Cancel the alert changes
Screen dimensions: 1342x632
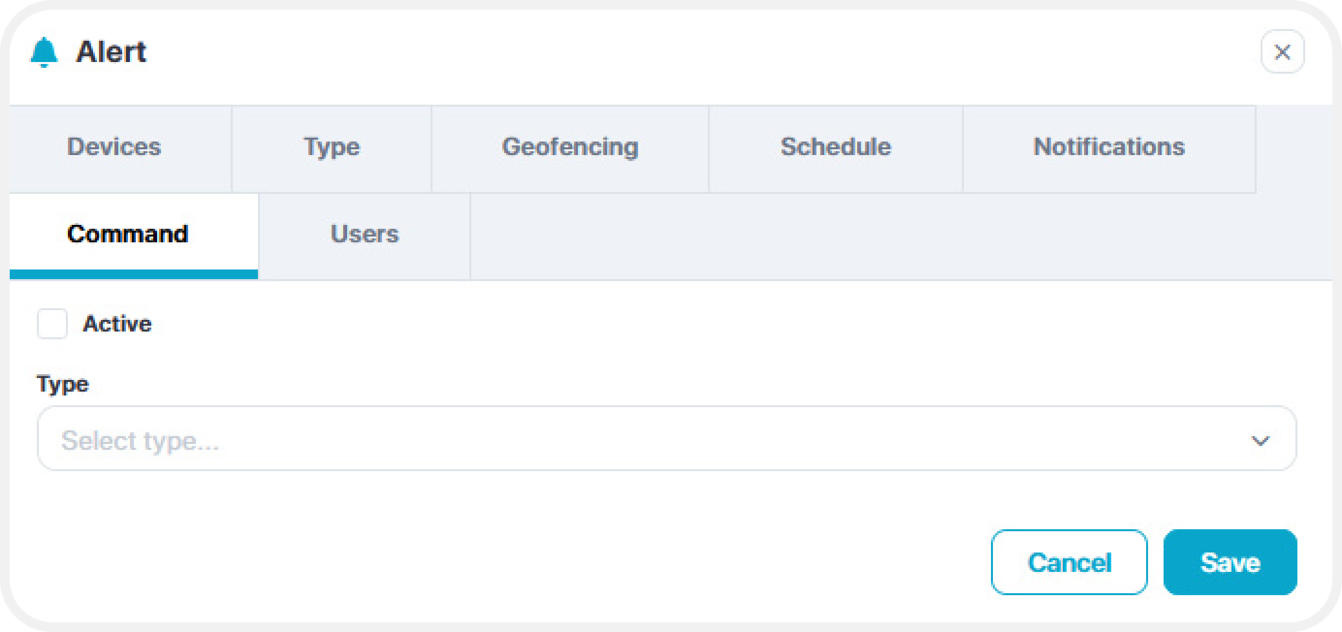[1069, 562]
